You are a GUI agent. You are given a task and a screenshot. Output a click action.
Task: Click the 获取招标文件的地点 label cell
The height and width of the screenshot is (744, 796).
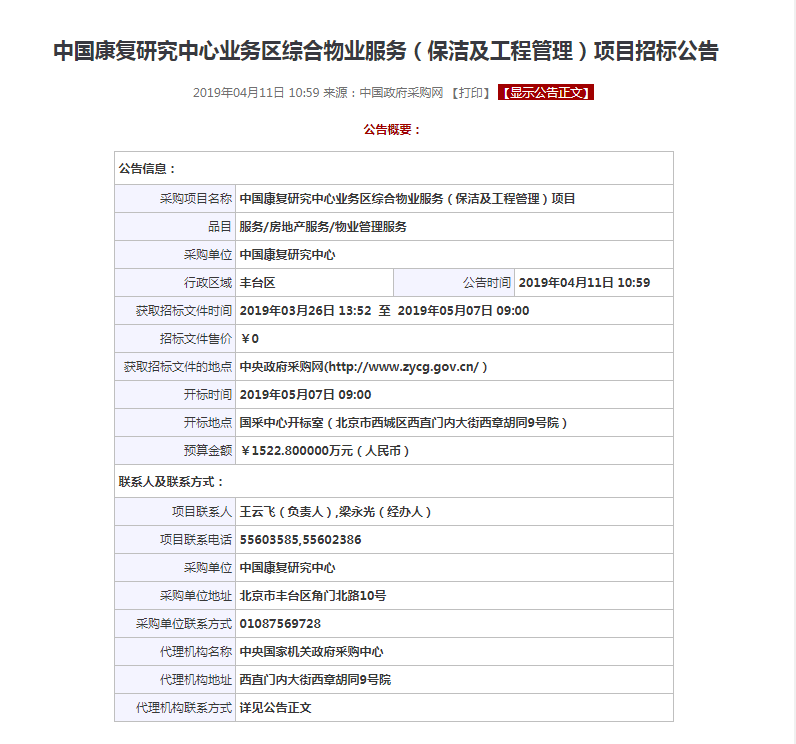(x=175, y=367)
